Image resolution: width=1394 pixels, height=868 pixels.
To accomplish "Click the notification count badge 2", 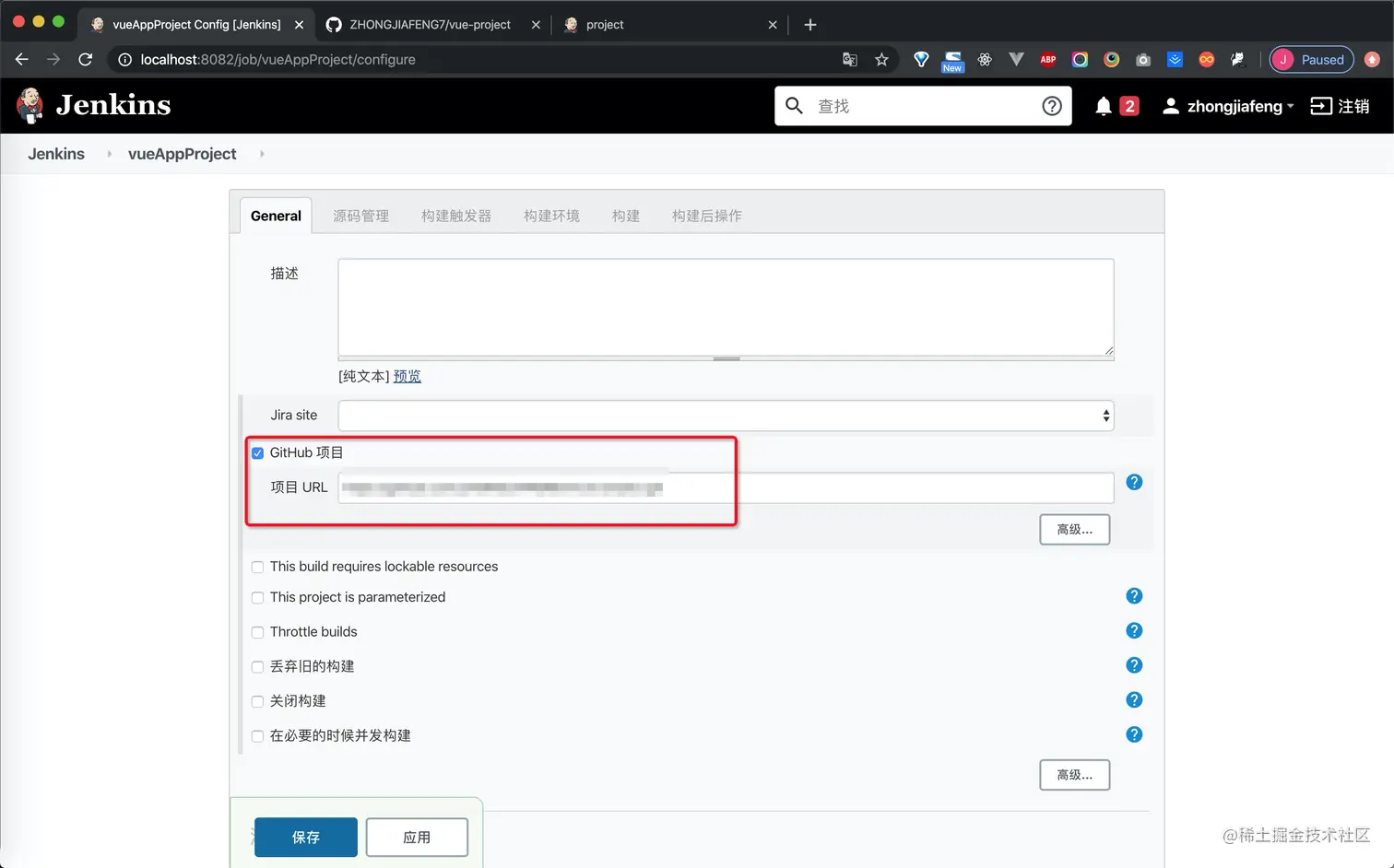I will [1129, 106].
